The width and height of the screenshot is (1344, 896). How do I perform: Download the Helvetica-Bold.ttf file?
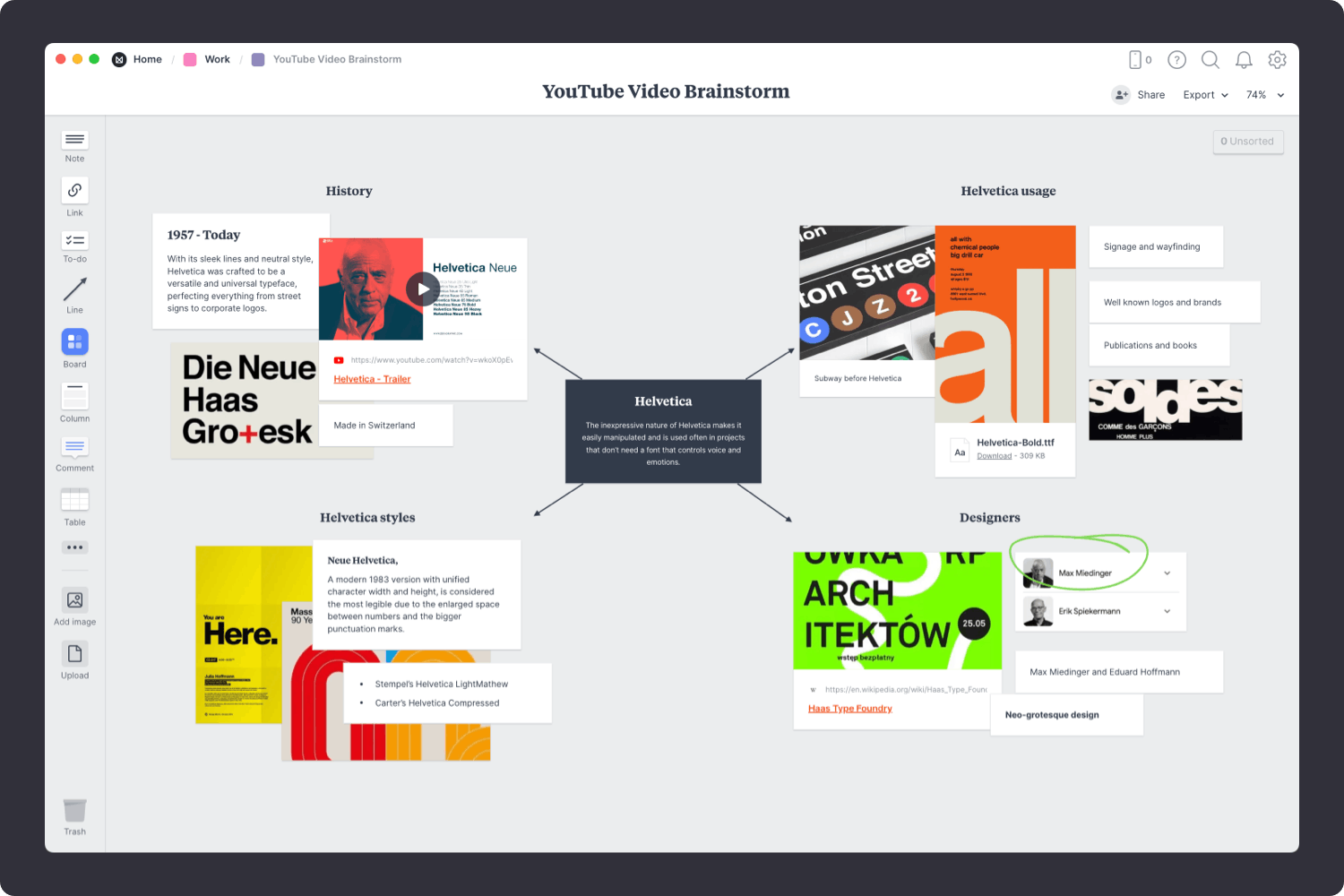(x=994, y=456)
